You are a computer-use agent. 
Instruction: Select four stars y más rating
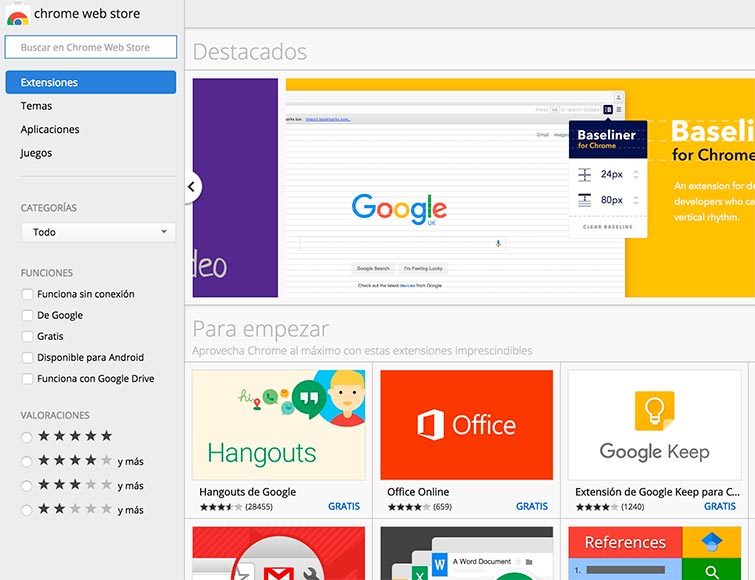[26, 462]
